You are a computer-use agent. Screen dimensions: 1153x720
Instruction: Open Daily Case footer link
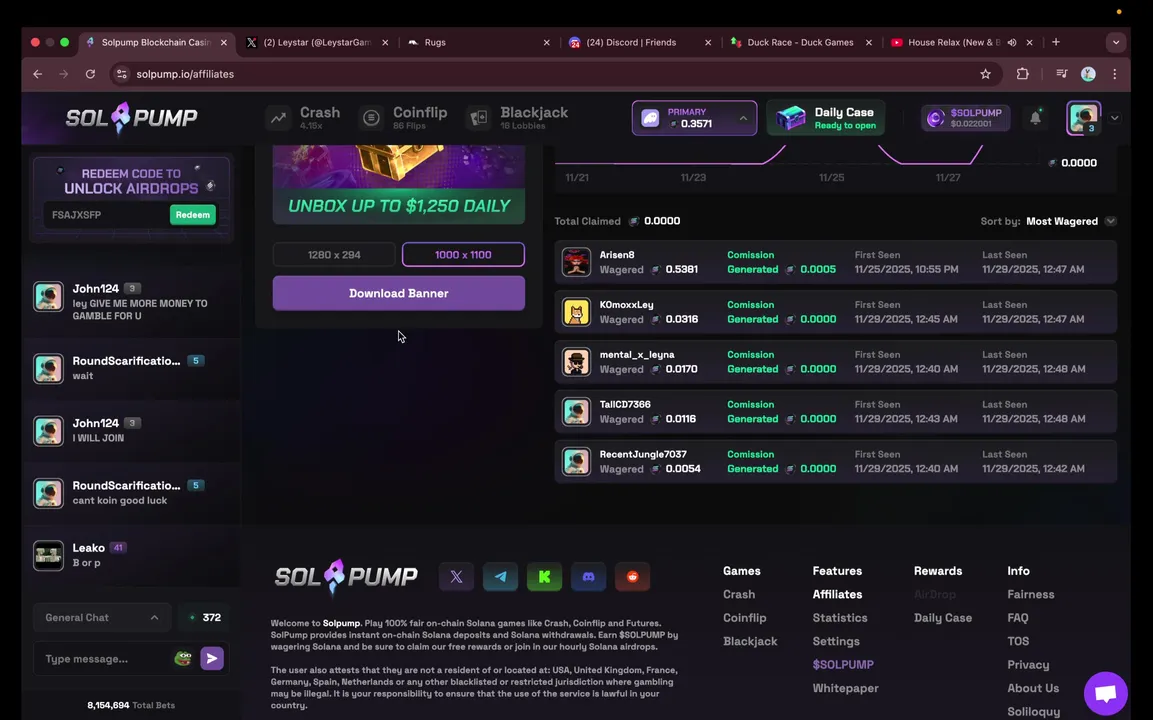943,618
